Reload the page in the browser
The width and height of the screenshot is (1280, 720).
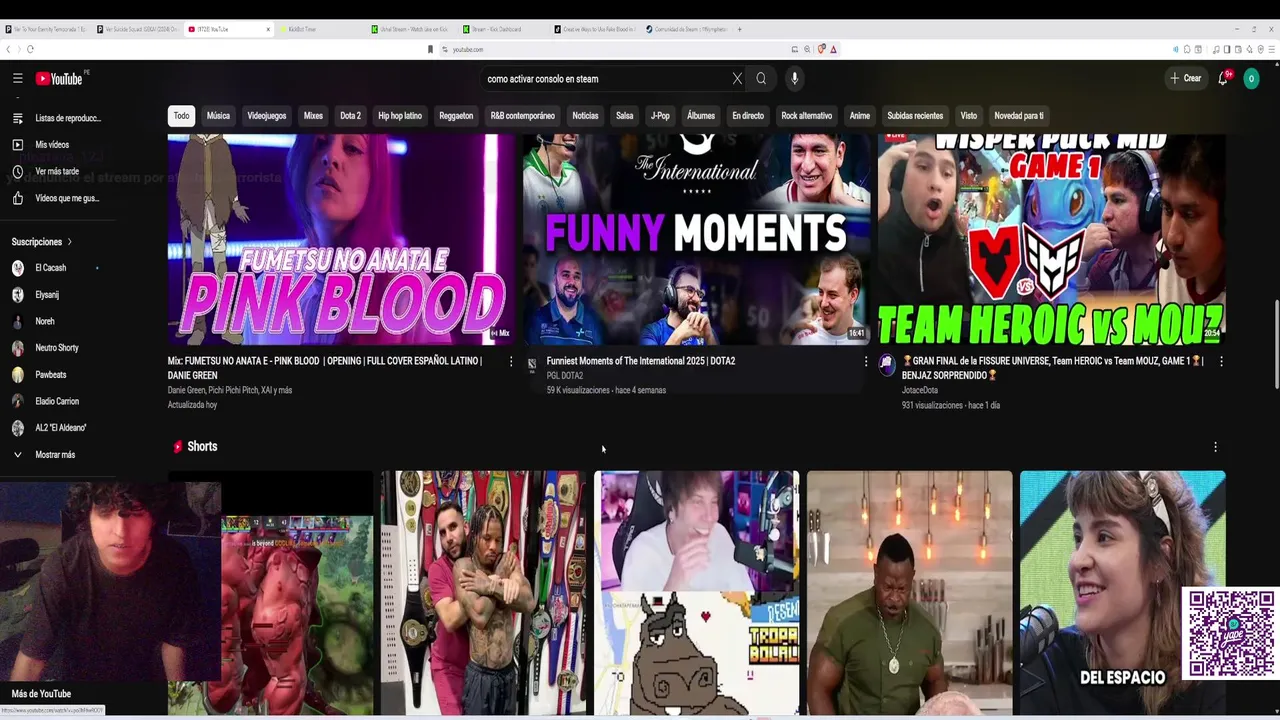(31, 49)
